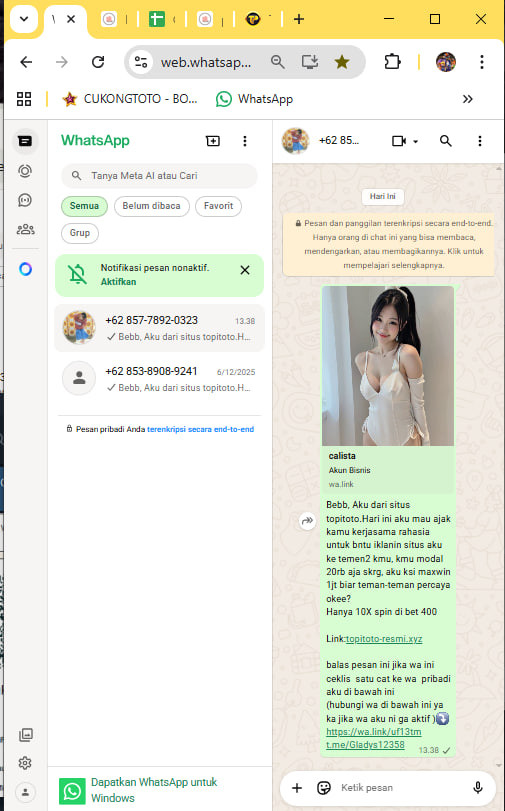Start a new chat

pyautogui.click(x=213, y=141)
